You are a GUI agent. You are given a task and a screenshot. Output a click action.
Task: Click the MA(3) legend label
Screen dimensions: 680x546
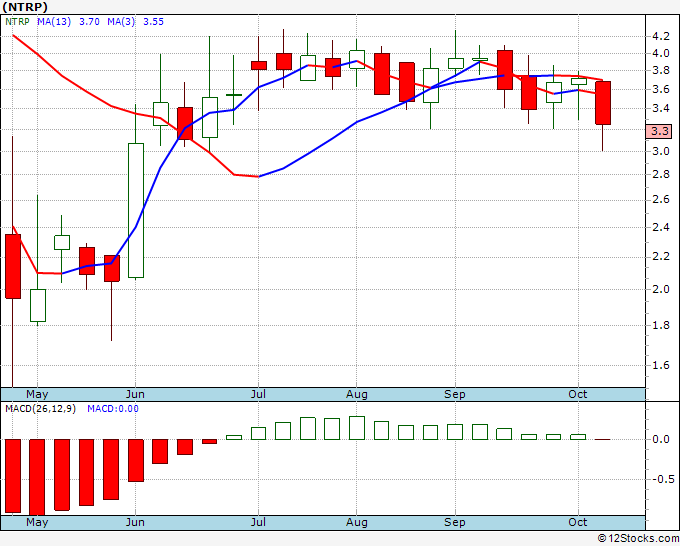[121, 22]
